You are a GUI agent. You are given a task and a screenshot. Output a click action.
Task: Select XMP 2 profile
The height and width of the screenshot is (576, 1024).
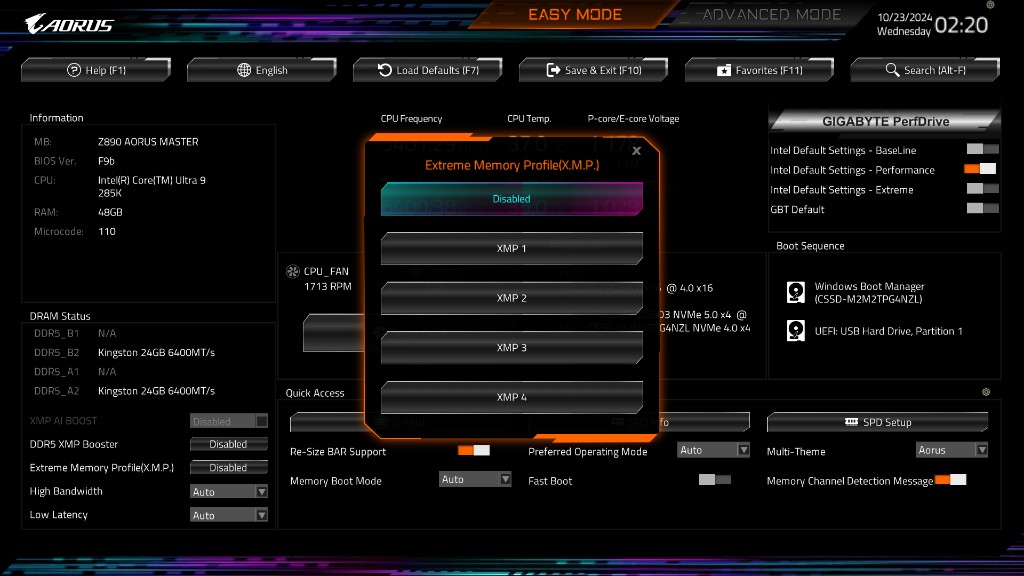(x=511, y=298)
